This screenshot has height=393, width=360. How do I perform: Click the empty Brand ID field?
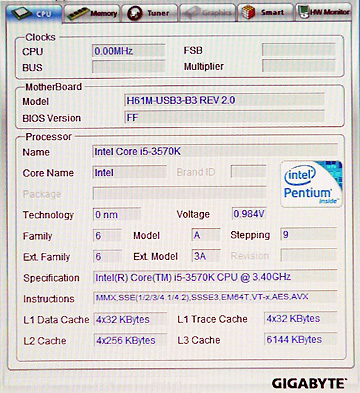pyautogui.click(x=248, y=172)
